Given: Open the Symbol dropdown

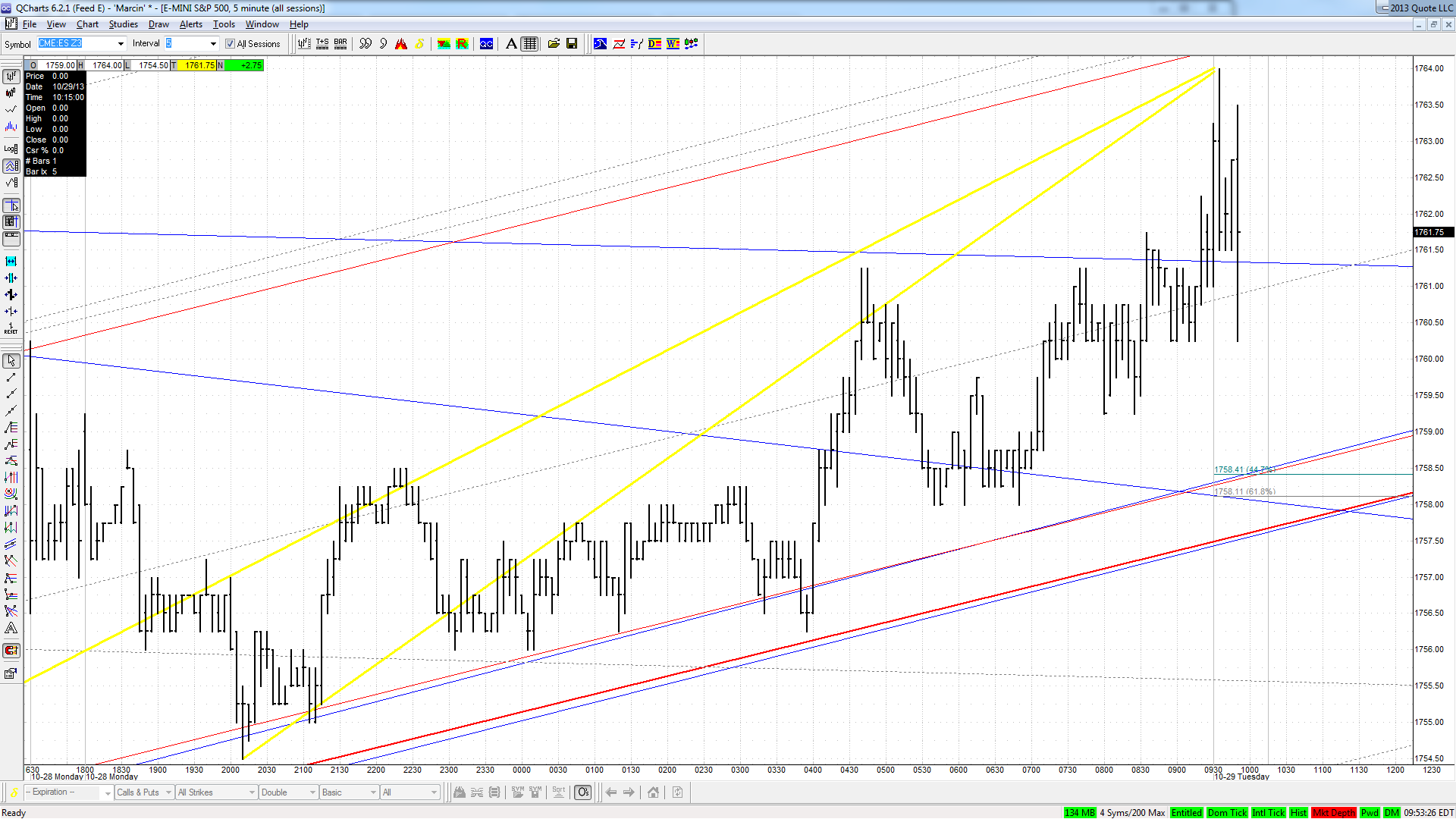Looking at the screenshot, I should click(x=121, y=44).
